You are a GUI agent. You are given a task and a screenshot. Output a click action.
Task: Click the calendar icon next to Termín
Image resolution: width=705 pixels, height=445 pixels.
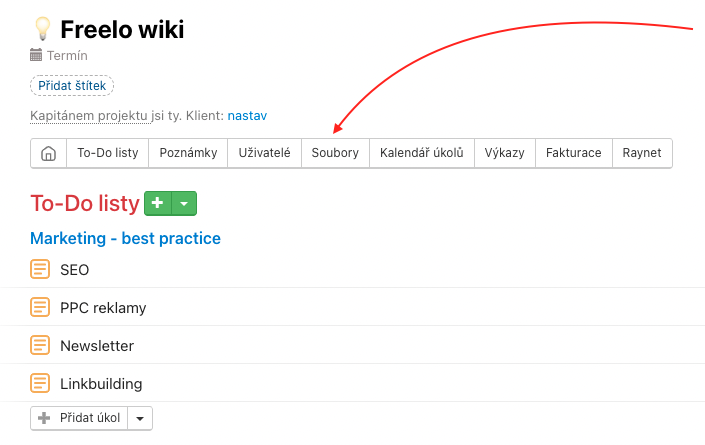pyautogui.click(x=36, y=55)
